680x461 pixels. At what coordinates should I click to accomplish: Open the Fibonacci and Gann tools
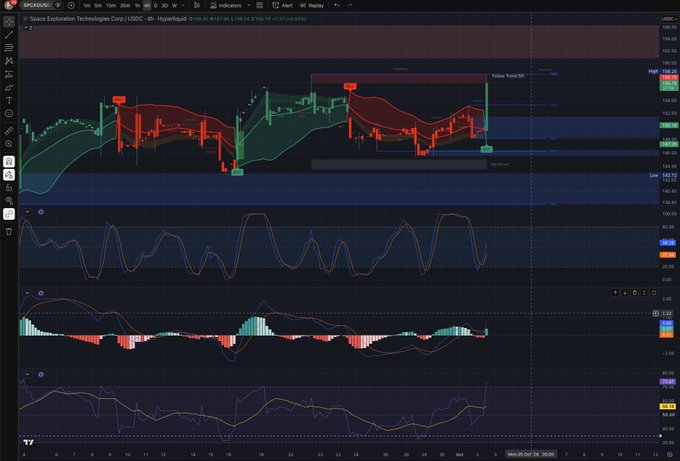point(9,48)
